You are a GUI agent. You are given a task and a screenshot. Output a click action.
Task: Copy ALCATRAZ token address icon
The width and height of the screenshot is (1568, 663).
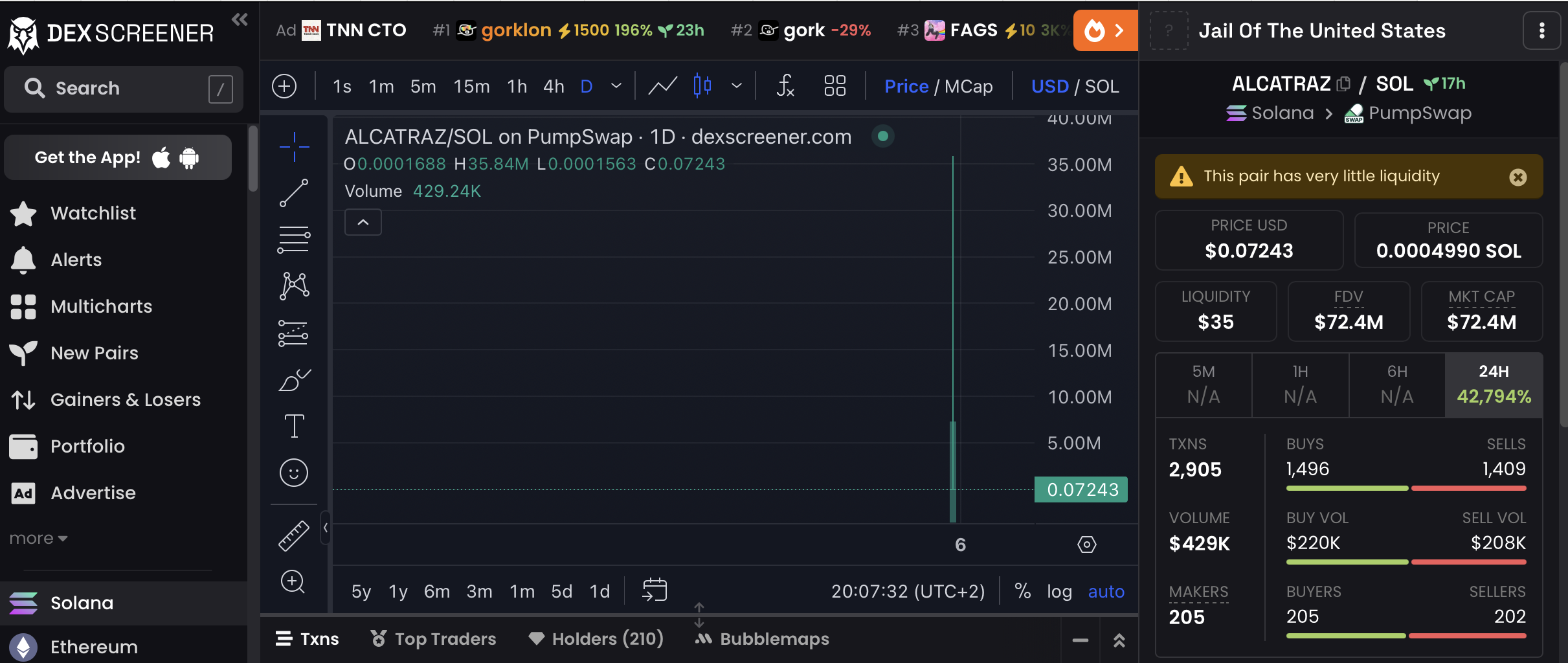[1344, 84]
